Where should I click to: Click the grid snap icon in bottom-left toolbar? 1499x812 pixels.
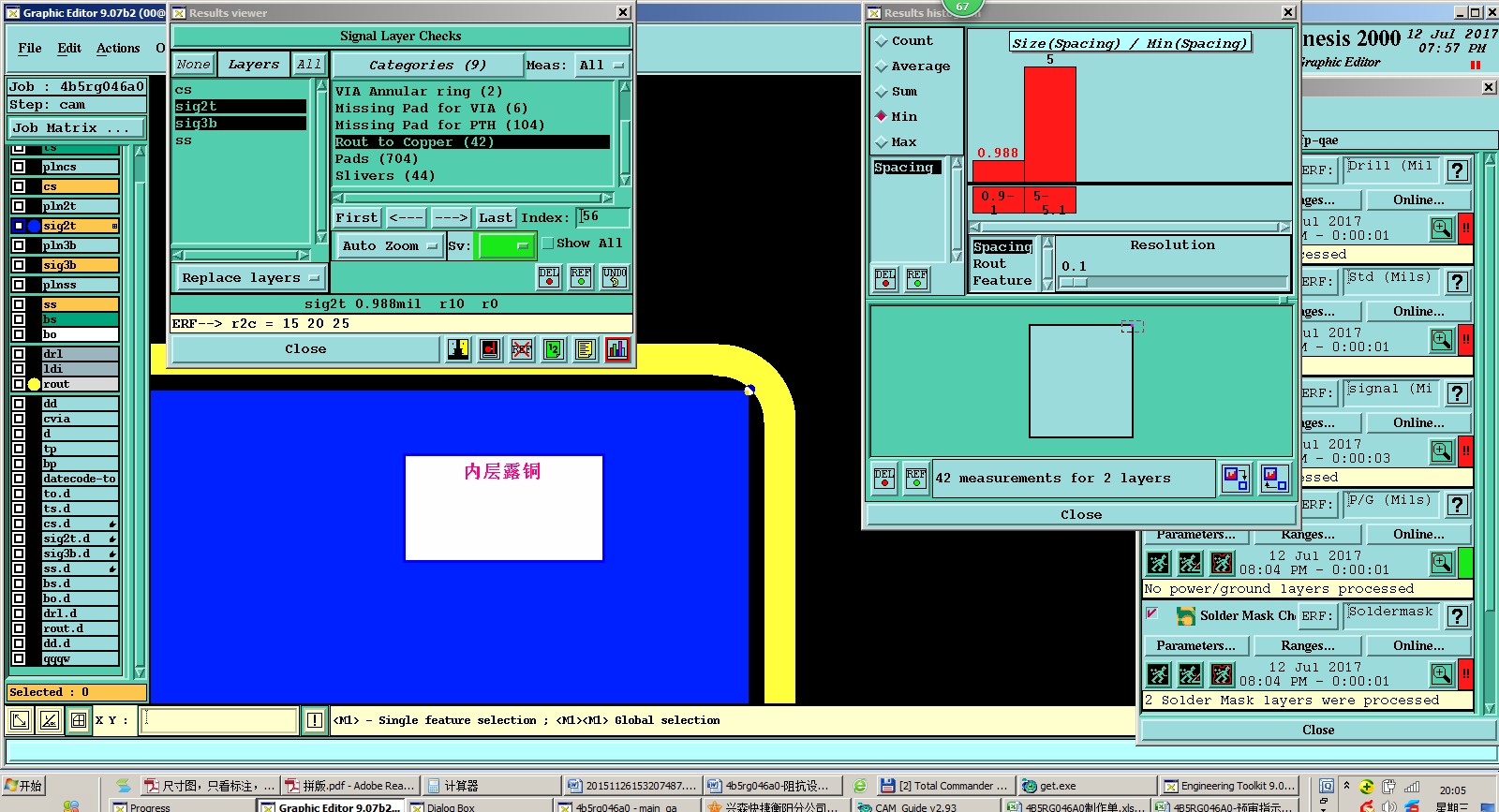click(79, 720)
